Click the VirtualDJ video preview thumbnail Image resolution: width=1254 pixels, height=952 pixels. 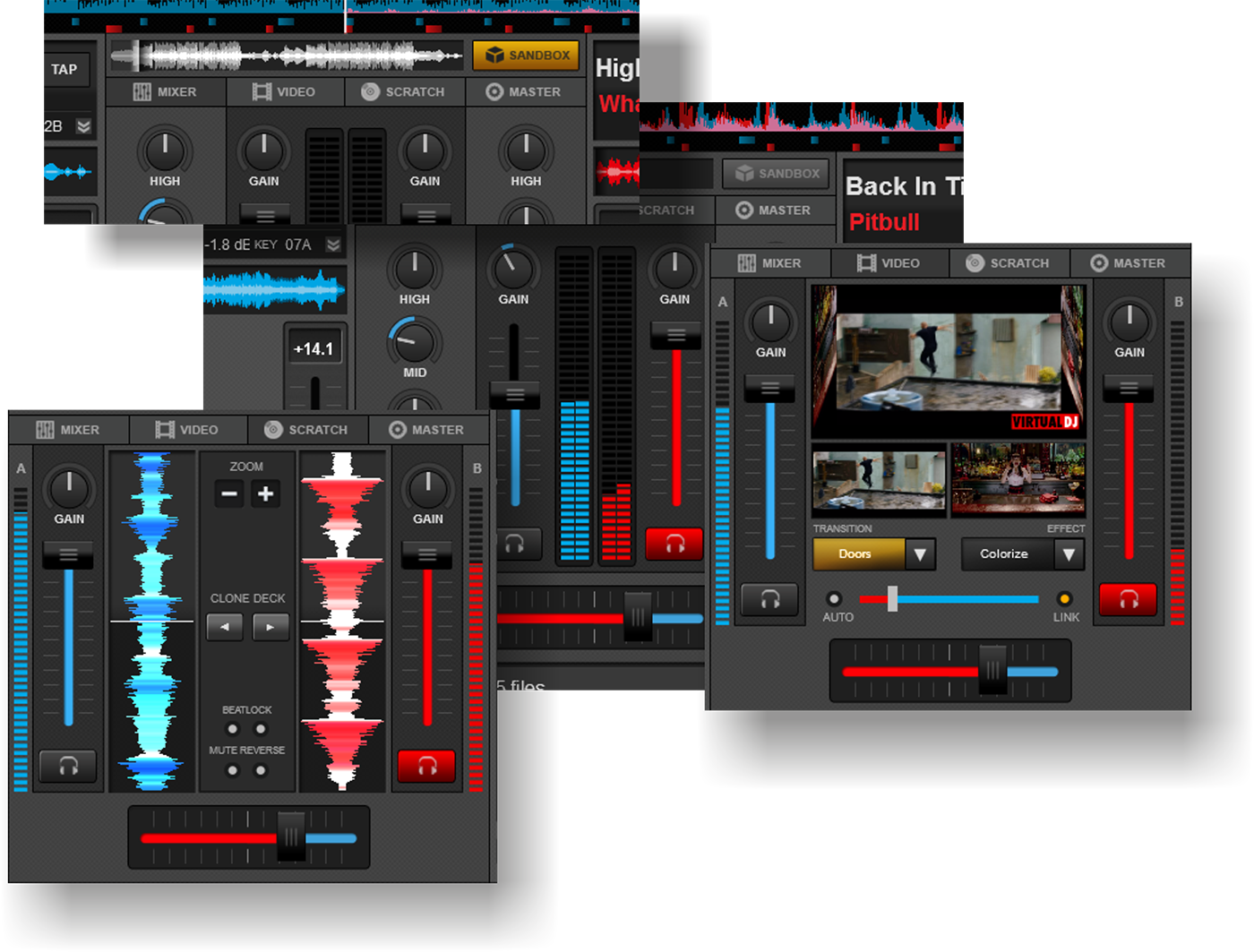948,361
